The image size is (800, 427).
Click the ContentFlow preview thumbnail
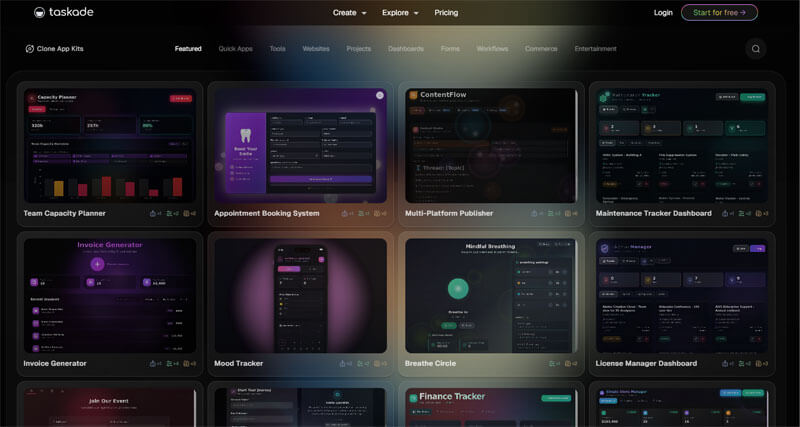tap(491, 145)
